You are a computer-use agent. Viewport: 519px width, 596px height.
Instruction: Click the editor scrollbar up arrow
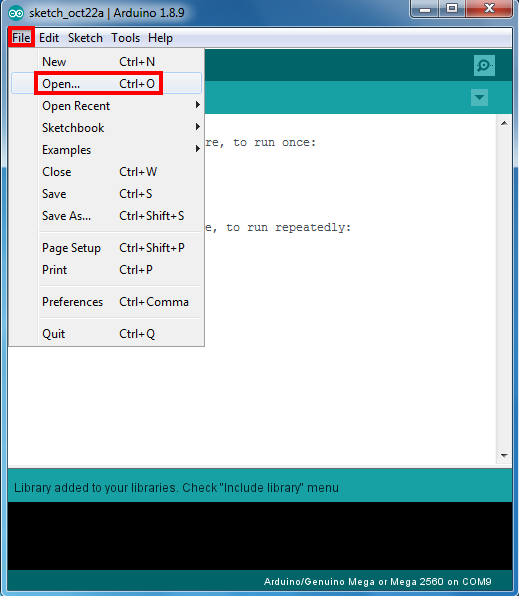pos(504,123)
